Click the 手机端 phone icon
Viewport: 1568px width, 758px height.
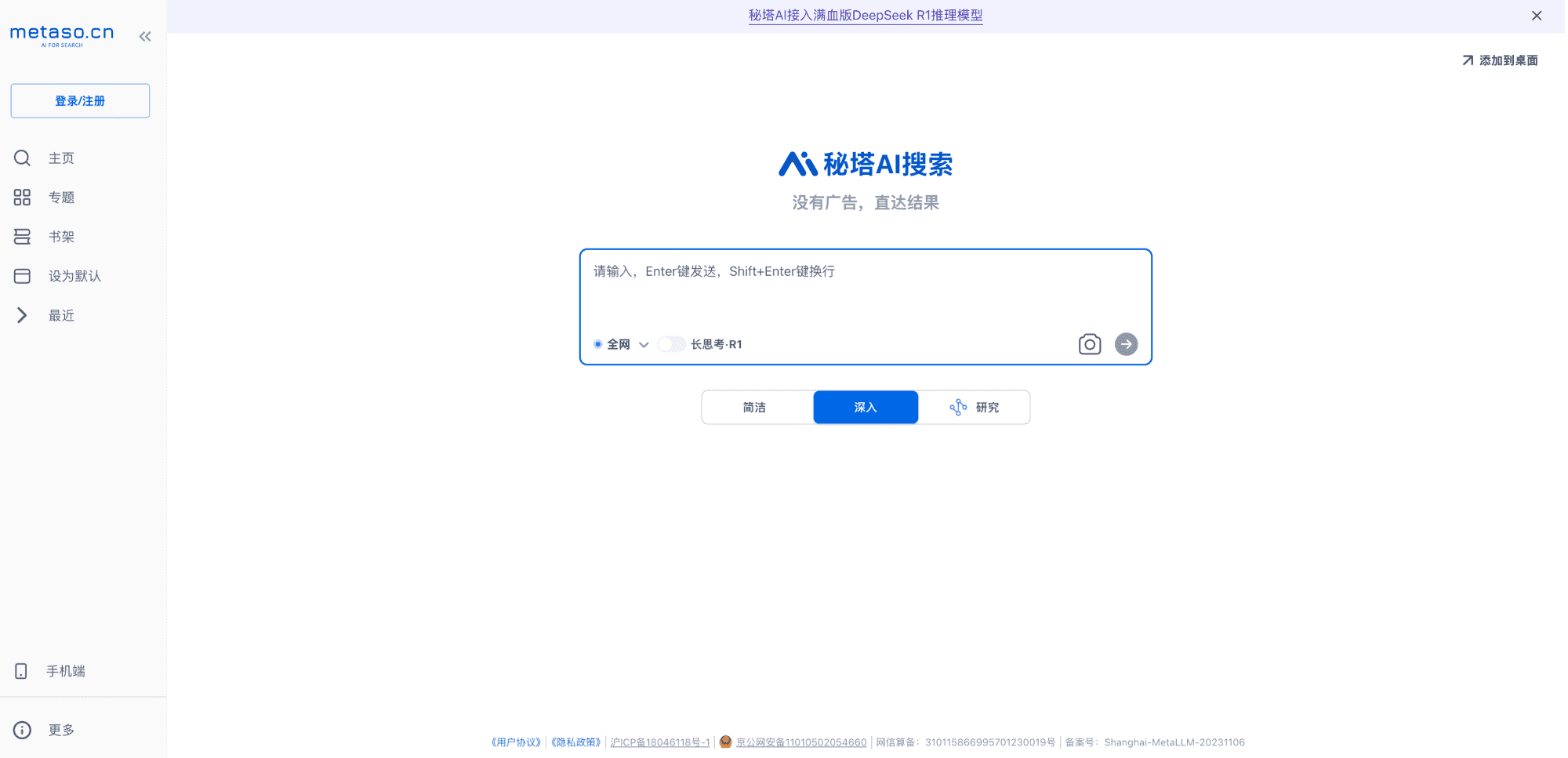[21, 671]
